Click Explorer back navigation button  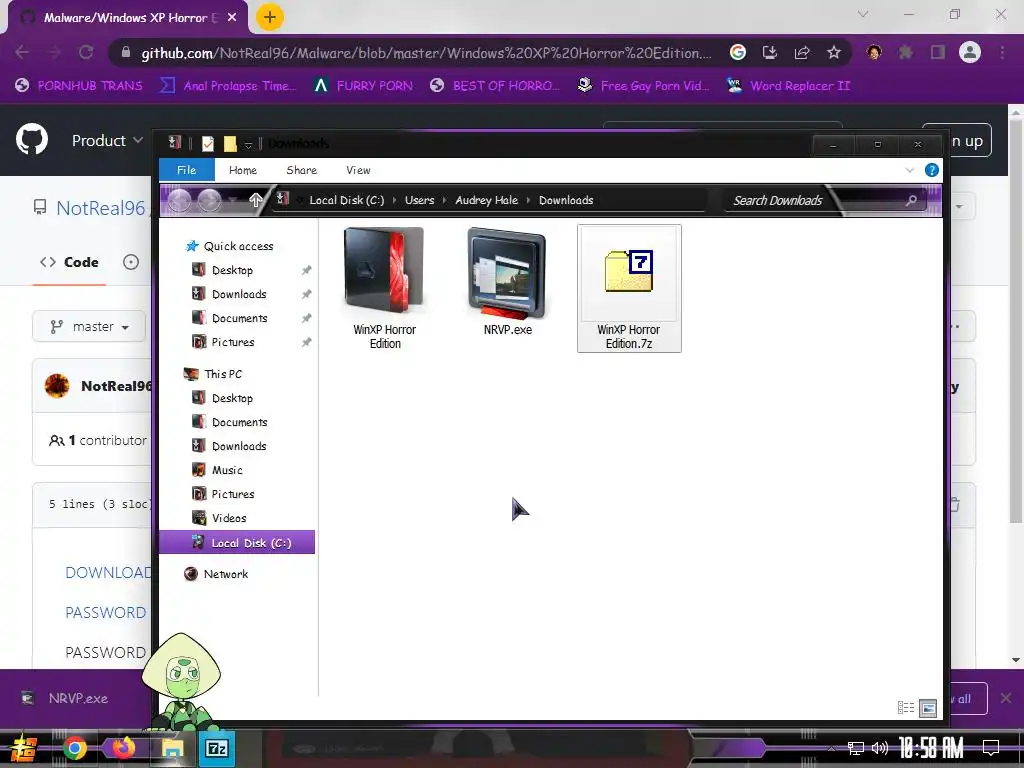pyautogui.click(x=180, y=200)
